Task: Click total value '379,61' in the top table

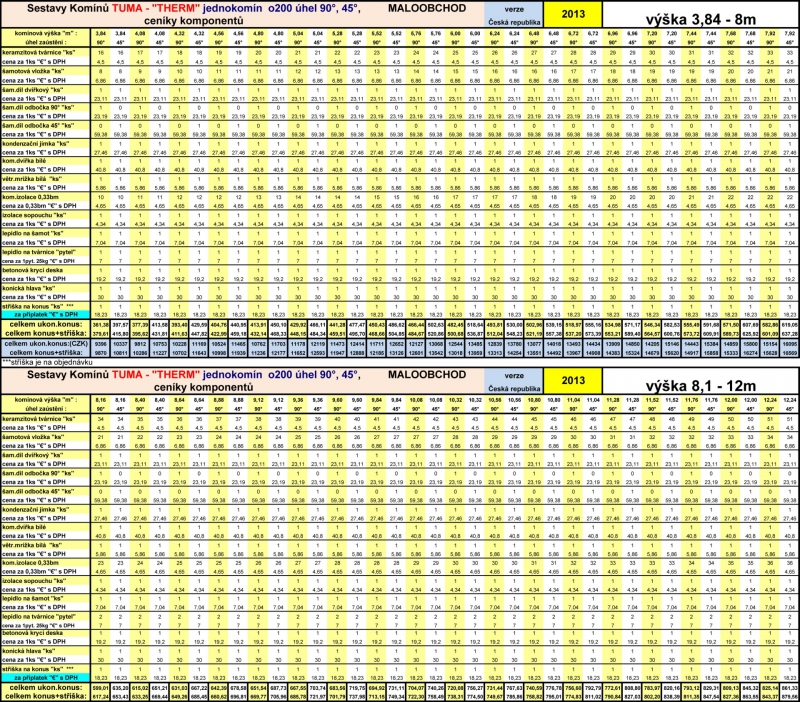Action: 101,334
